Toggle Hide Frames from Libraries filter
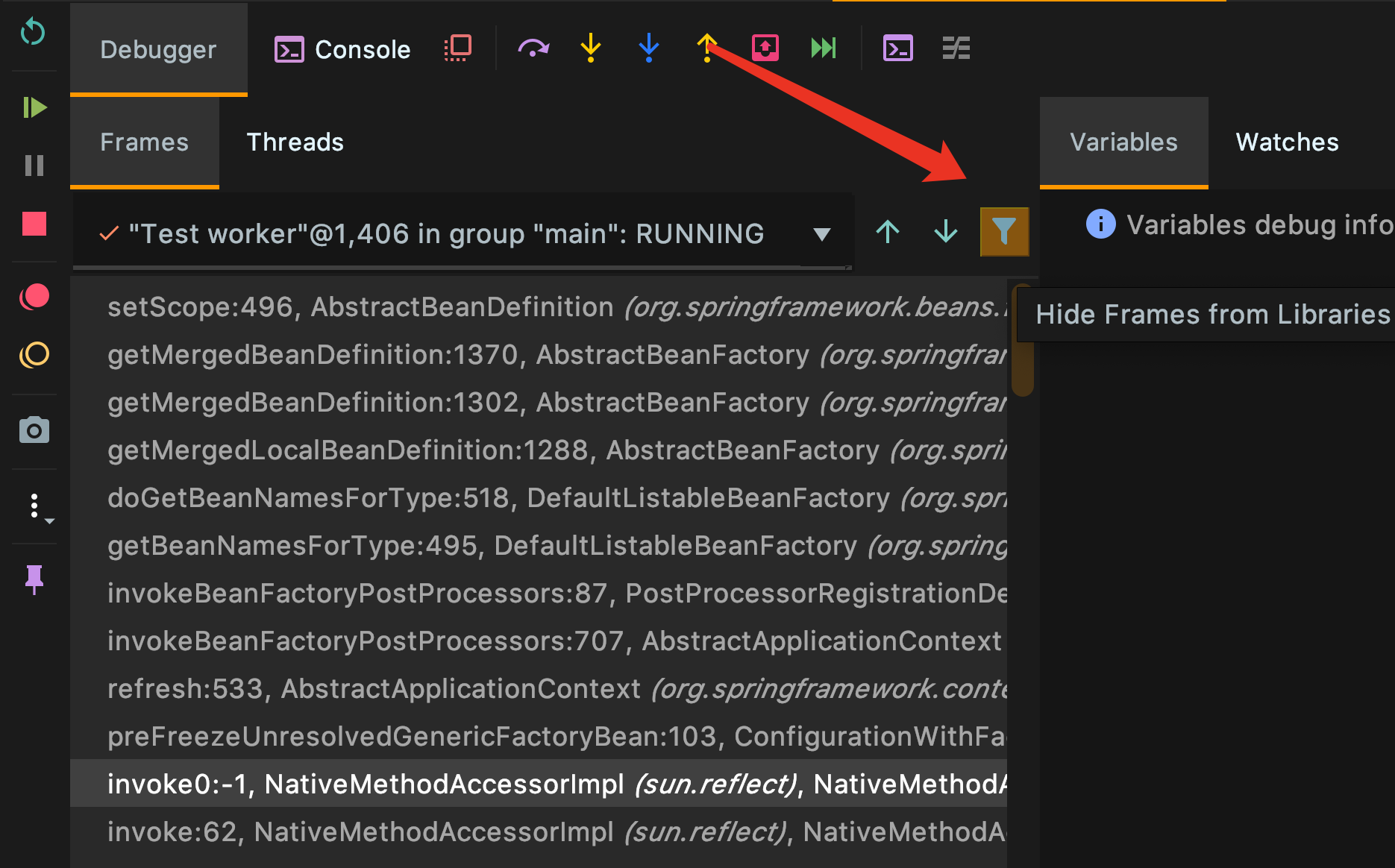 (1004, 232)
